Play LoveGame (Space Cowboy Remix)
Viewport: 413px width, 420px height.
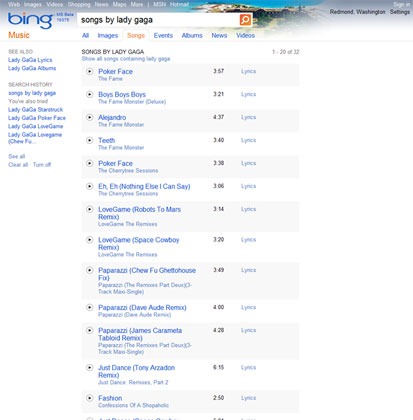pyautogui.click(x=90, y=240)
